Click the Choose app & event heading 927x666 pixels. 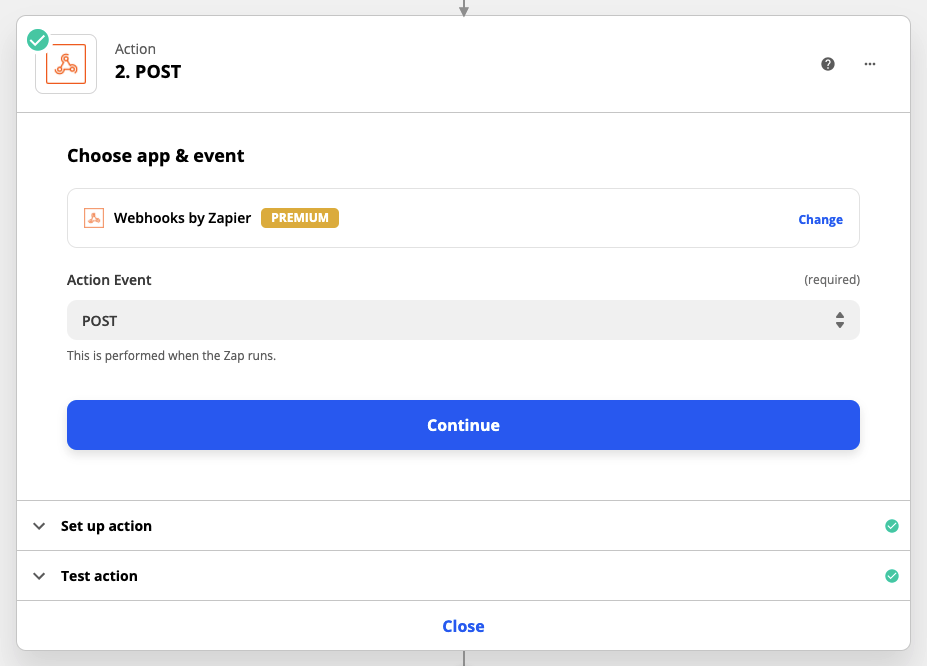click(x=155, y=155)
